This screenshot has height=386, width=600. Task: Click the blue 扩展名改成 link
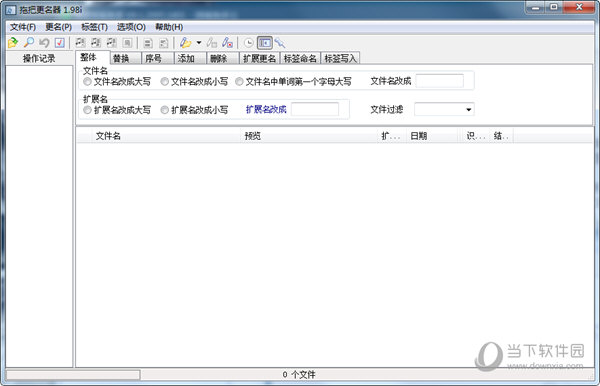tap(266, 109)
